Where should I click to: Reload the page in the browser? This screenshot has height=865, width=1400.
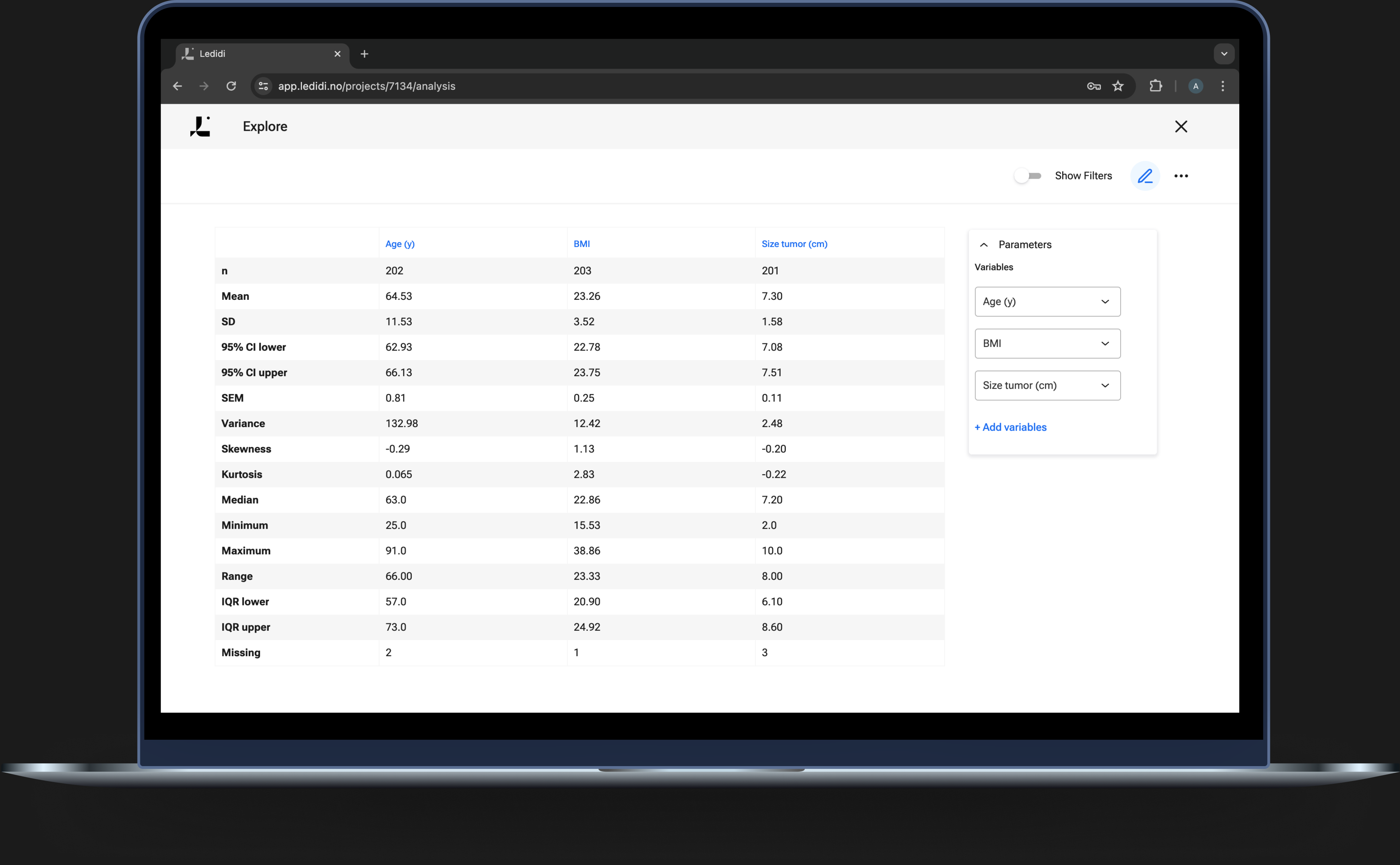click(x=231, y=86)
